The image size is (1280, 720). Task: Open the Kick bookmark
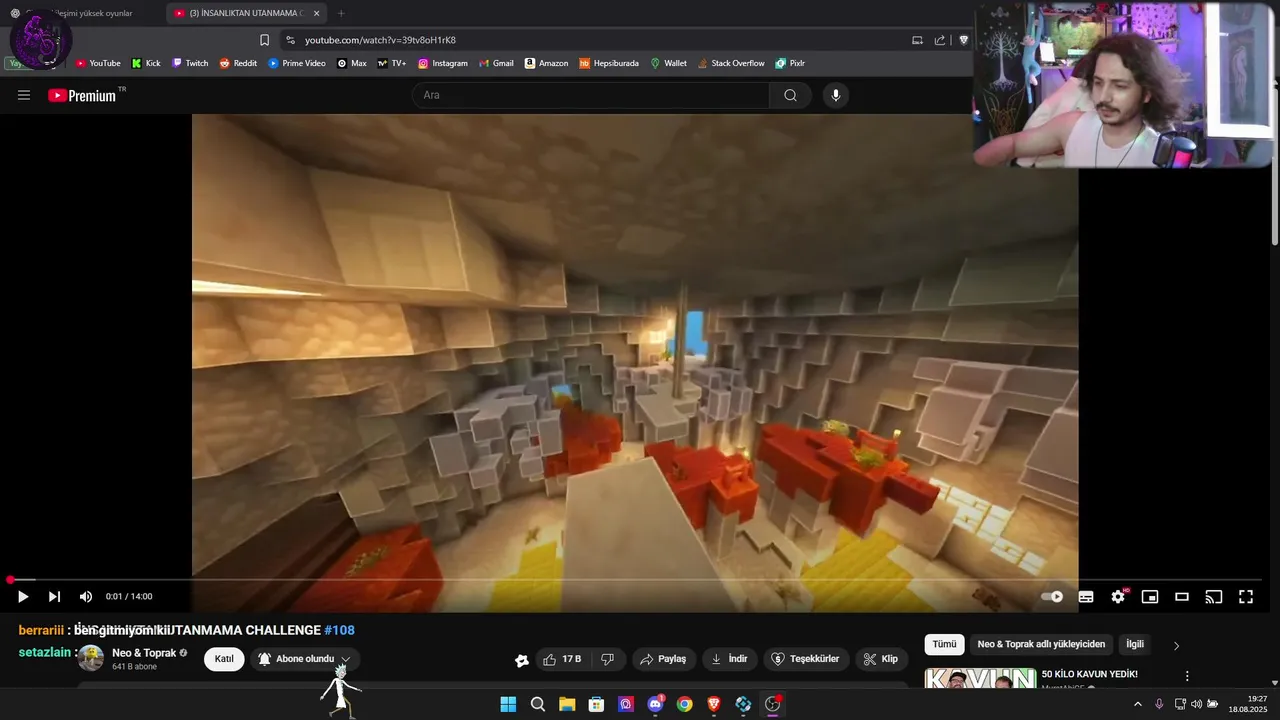[x=146, y=63]
